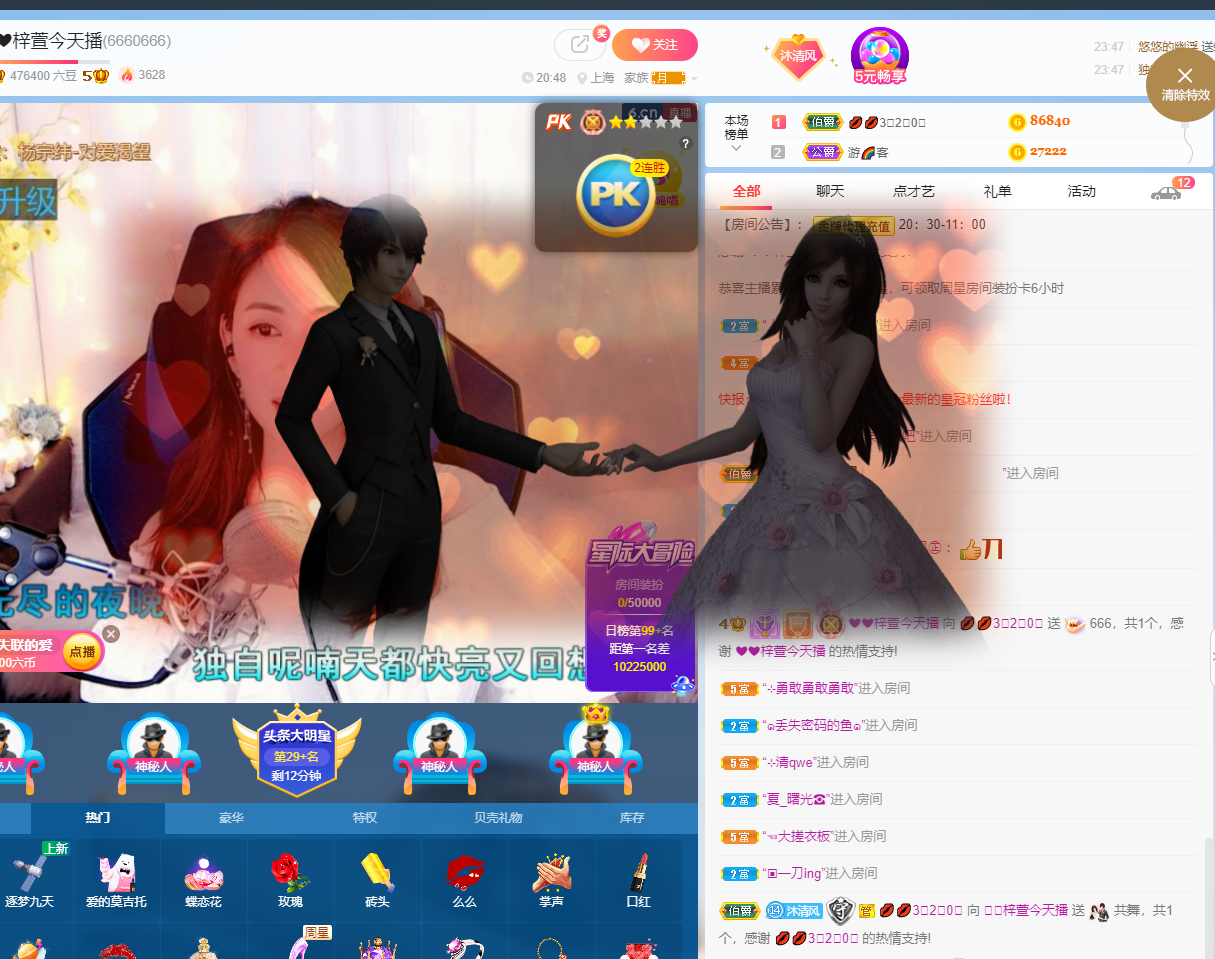
Task: Click the 头条大明星 badge
Action: [x=296, y=752]
